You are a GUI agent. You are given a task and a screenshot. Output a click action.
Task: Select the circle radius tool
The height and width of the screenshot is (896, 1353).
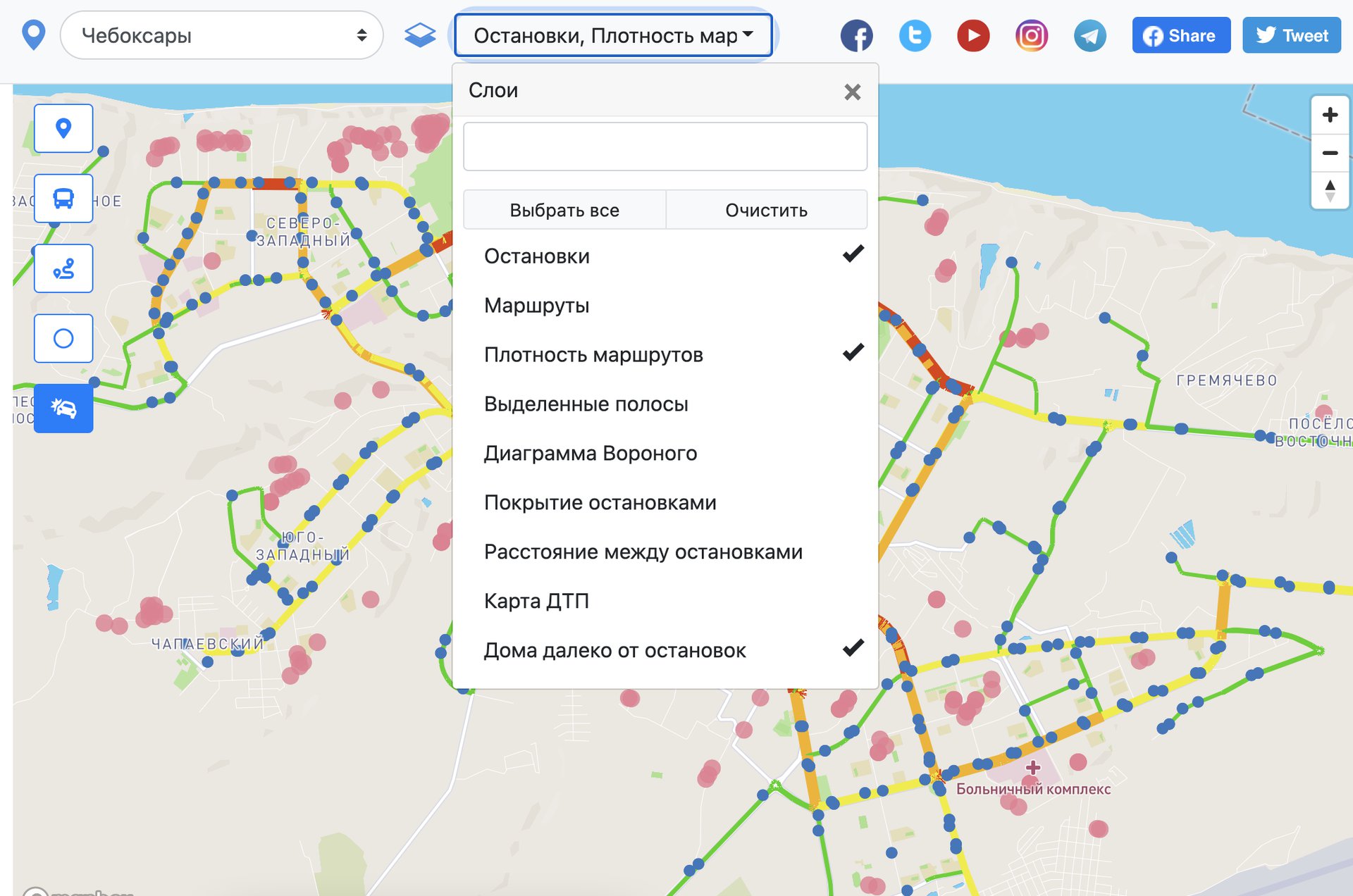click(63, 339)
